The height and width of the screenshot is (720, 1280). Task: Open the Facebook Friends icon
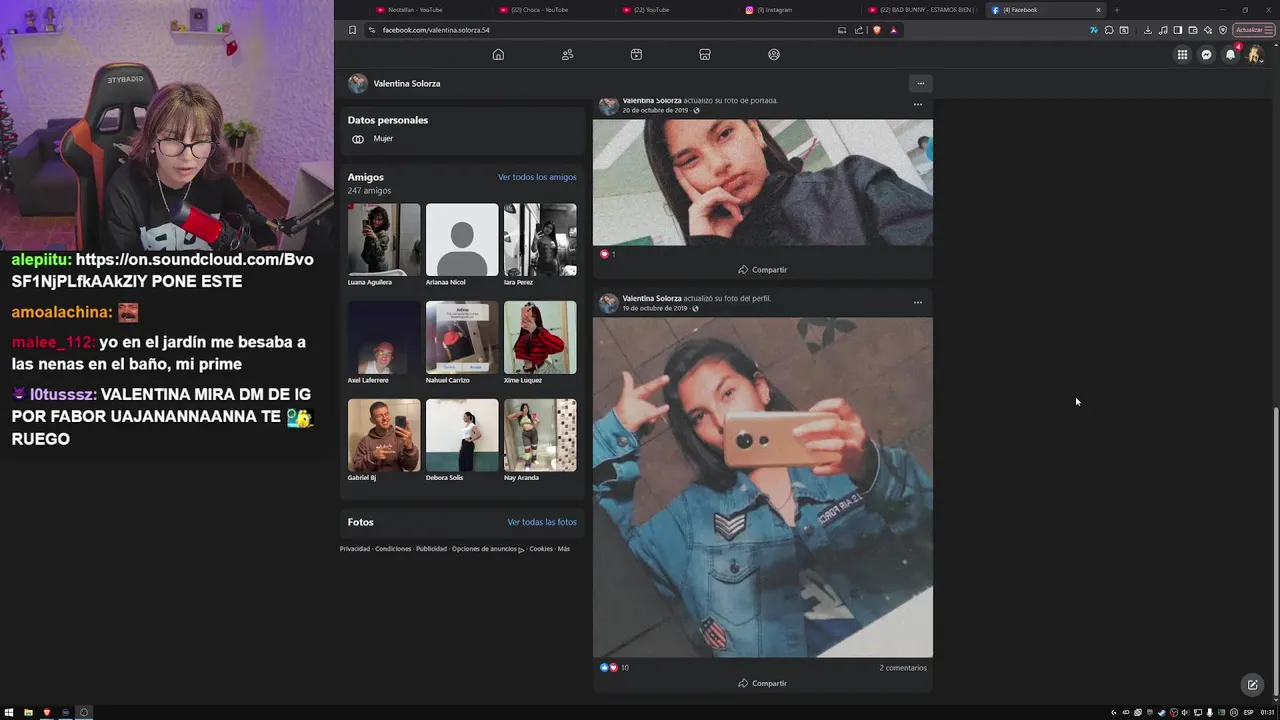567,54
